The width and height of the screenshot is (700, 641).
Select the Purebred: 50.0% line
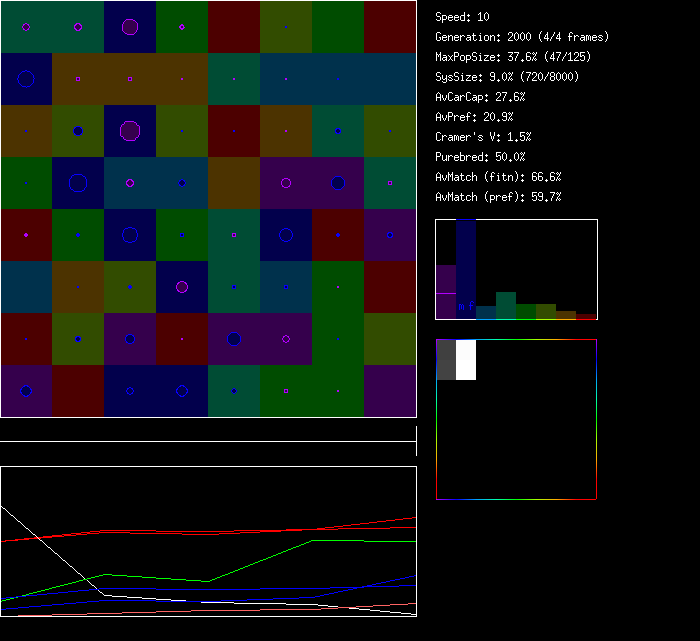(x=480, y=157)
